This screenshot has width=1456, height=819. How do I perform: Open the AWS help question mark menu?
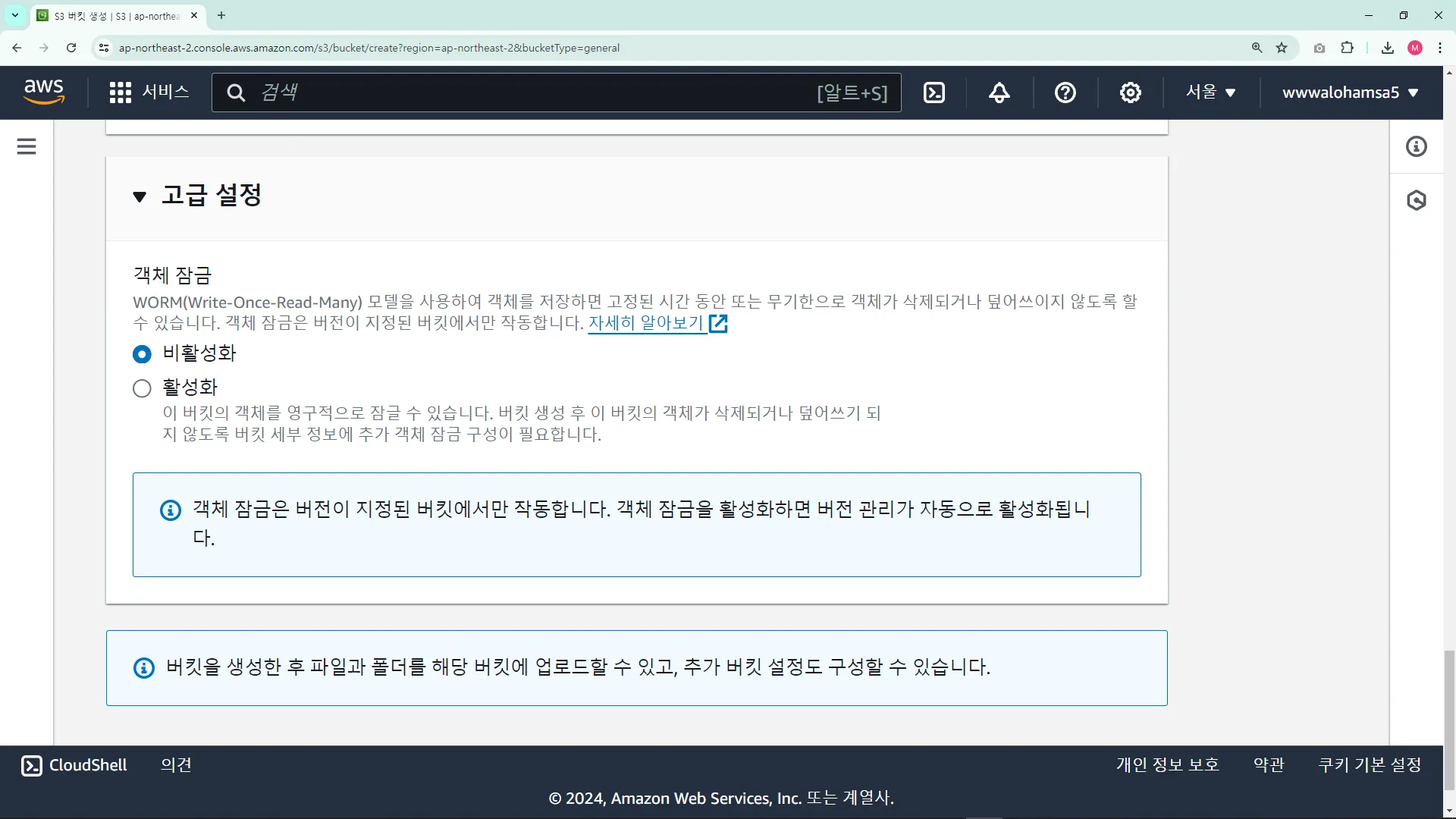pyautogui.click(x=1065, y=93)
